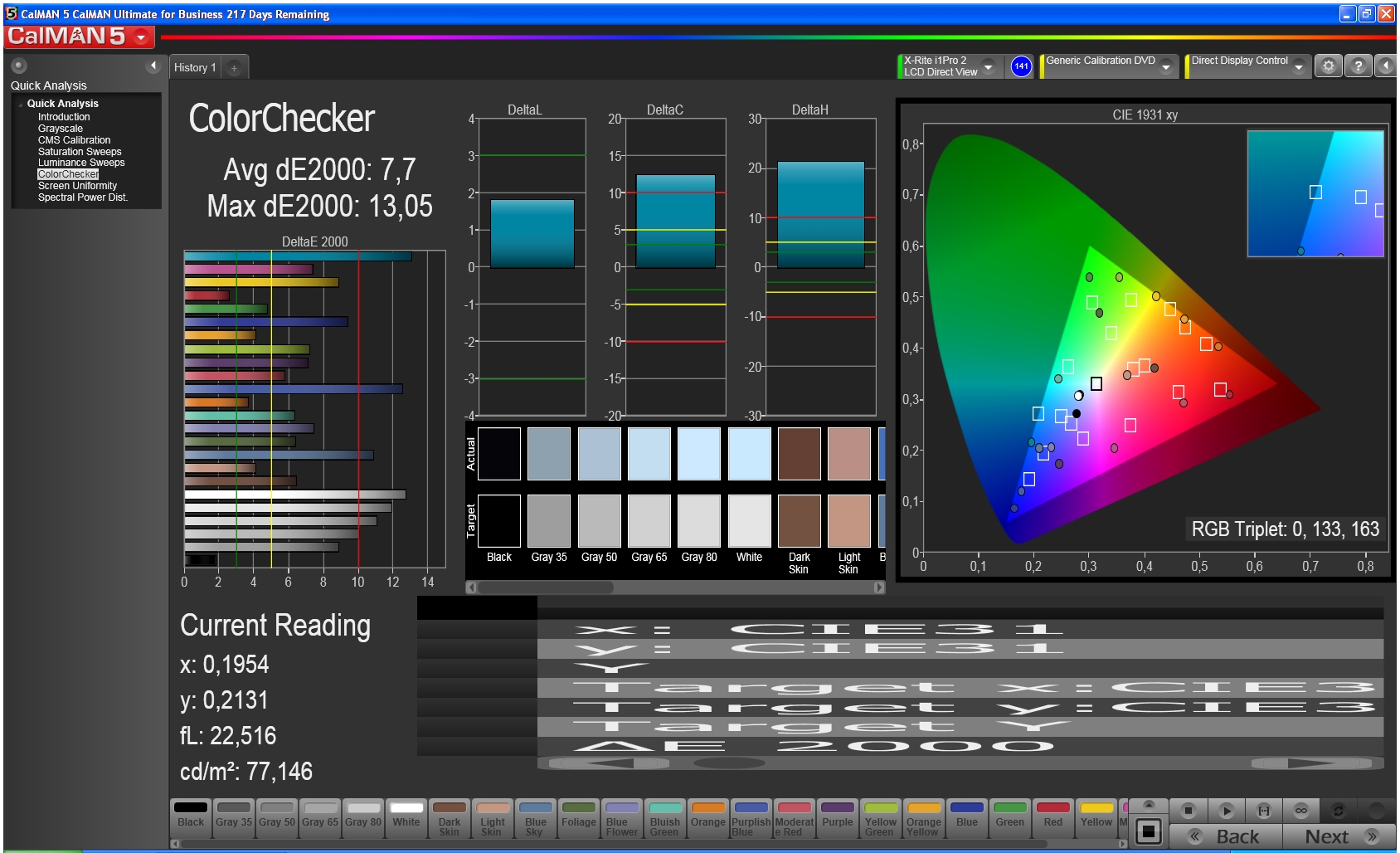Toggle the continuous read infinity icon

tap(1300, 811)
